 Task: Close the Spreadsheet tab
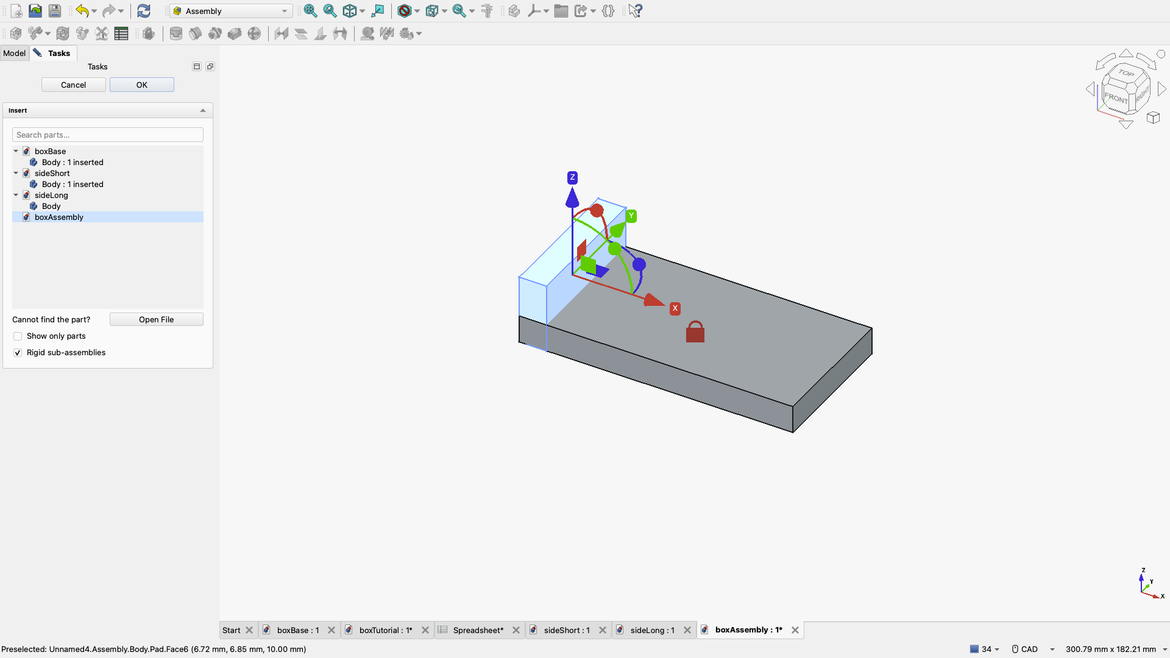516,630
